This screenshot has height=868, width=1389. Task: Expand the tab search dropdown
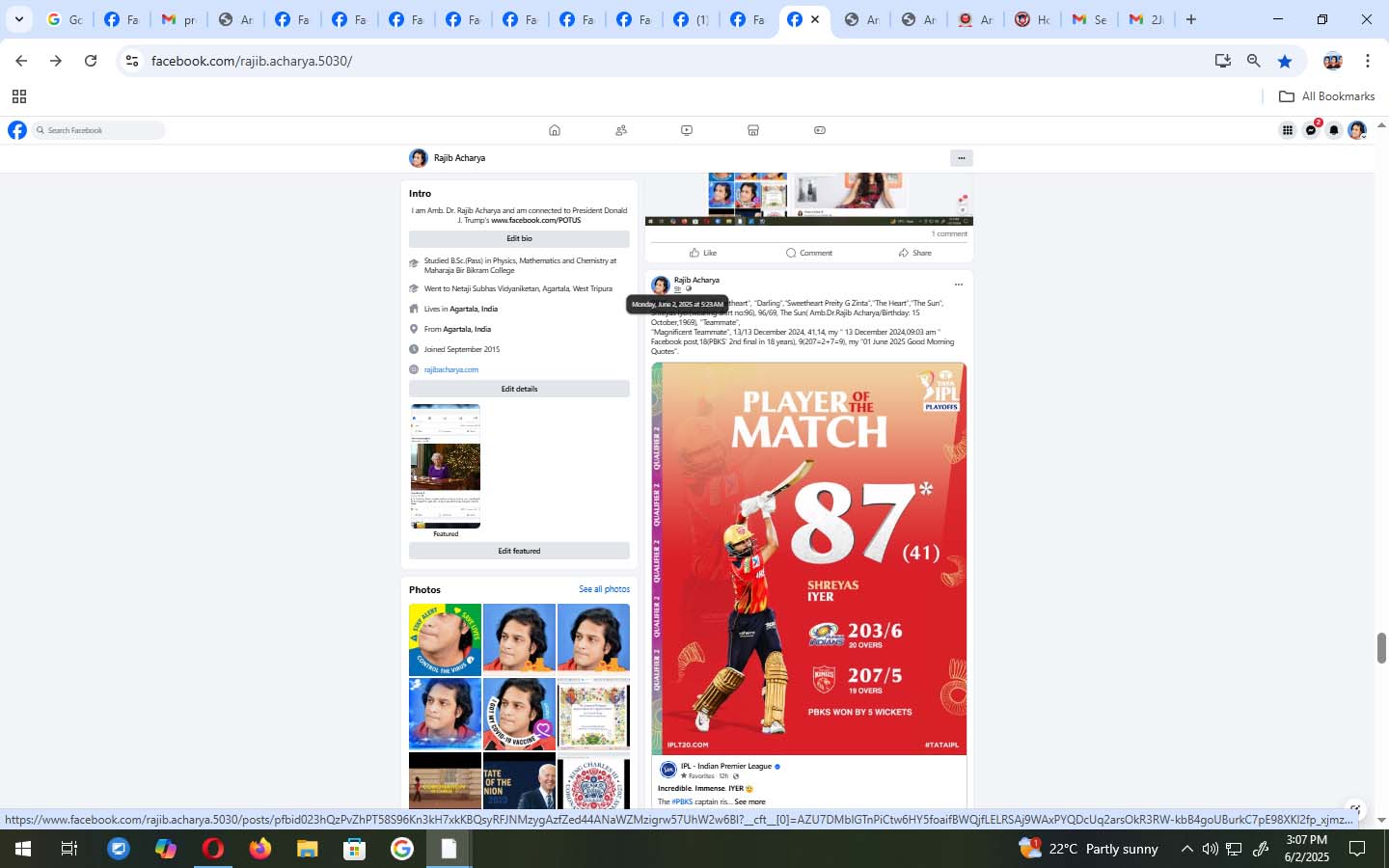[18, 19]
